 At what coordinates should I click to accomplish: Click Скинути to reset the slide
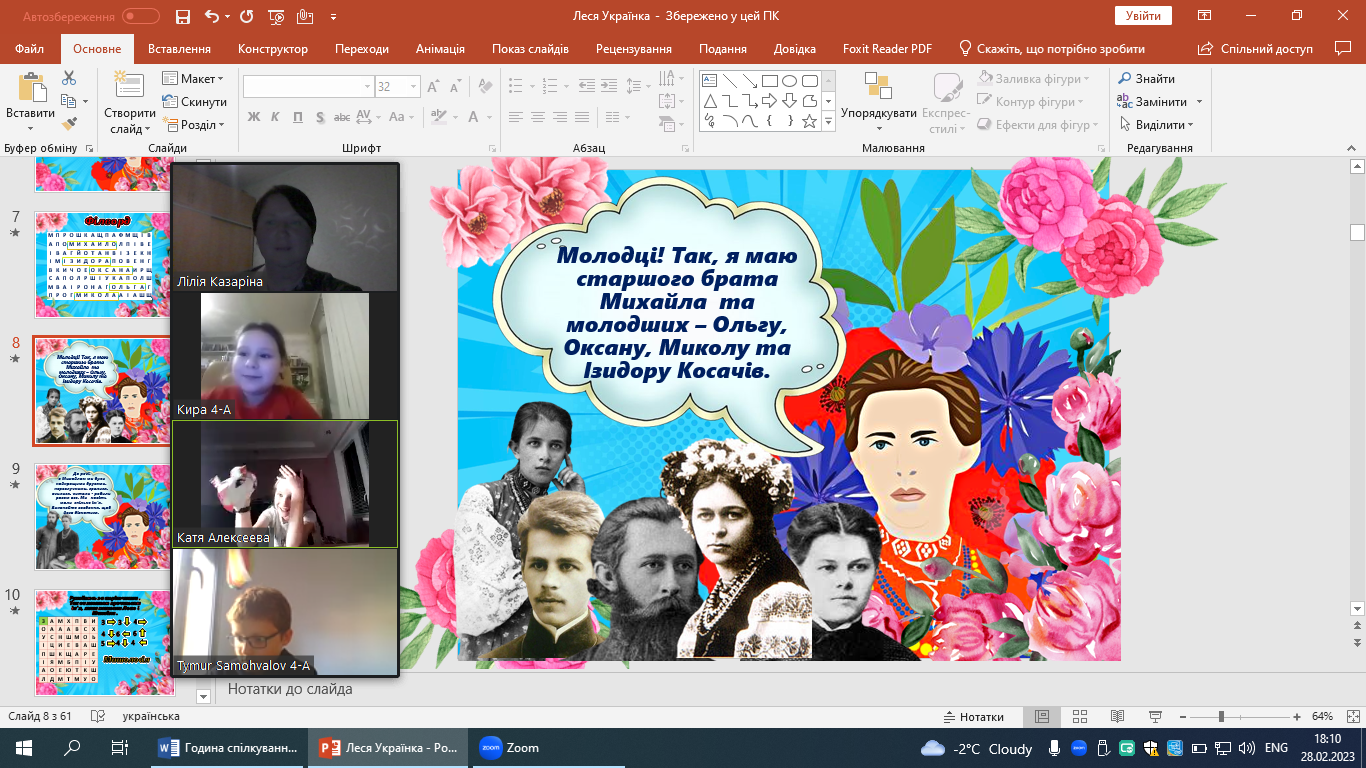tap(194, 101)
